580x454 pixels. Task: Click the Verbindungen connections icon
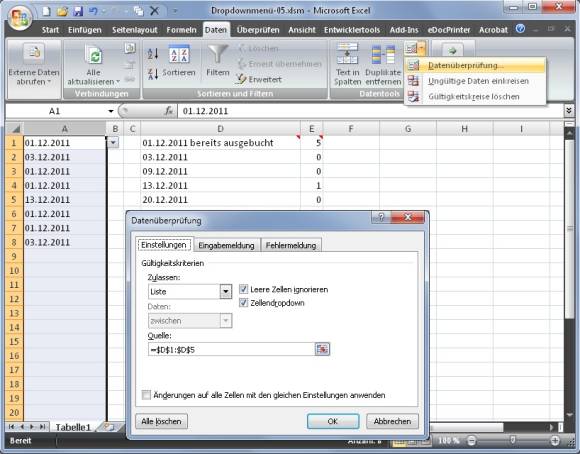pyautogui.click(x=130, y=48)
